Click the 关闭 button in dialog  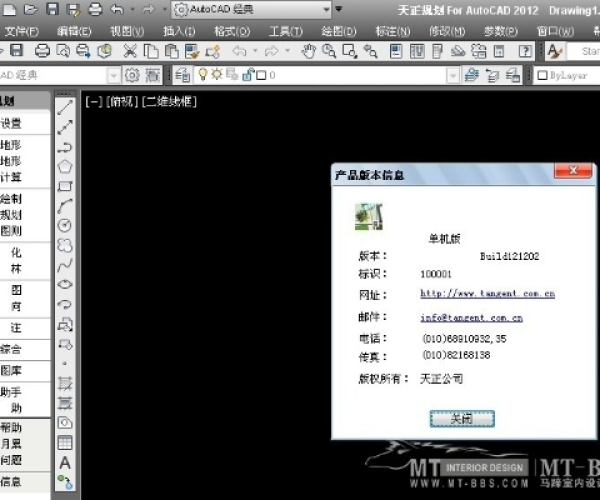tap(462, 419)
